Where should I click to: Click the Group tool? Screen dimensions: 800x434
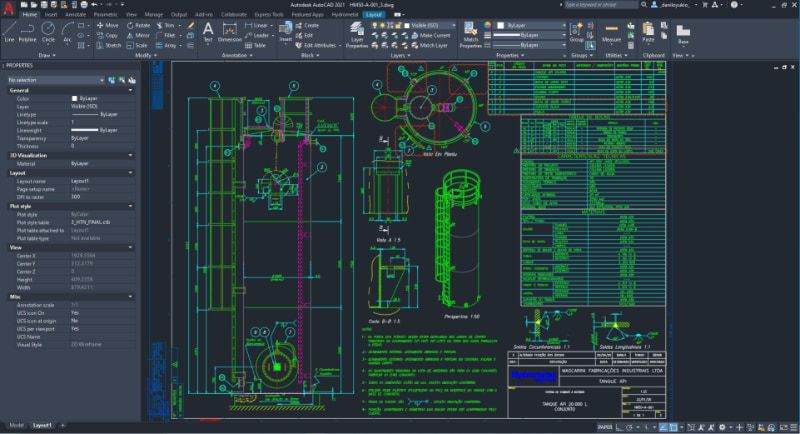576,32
